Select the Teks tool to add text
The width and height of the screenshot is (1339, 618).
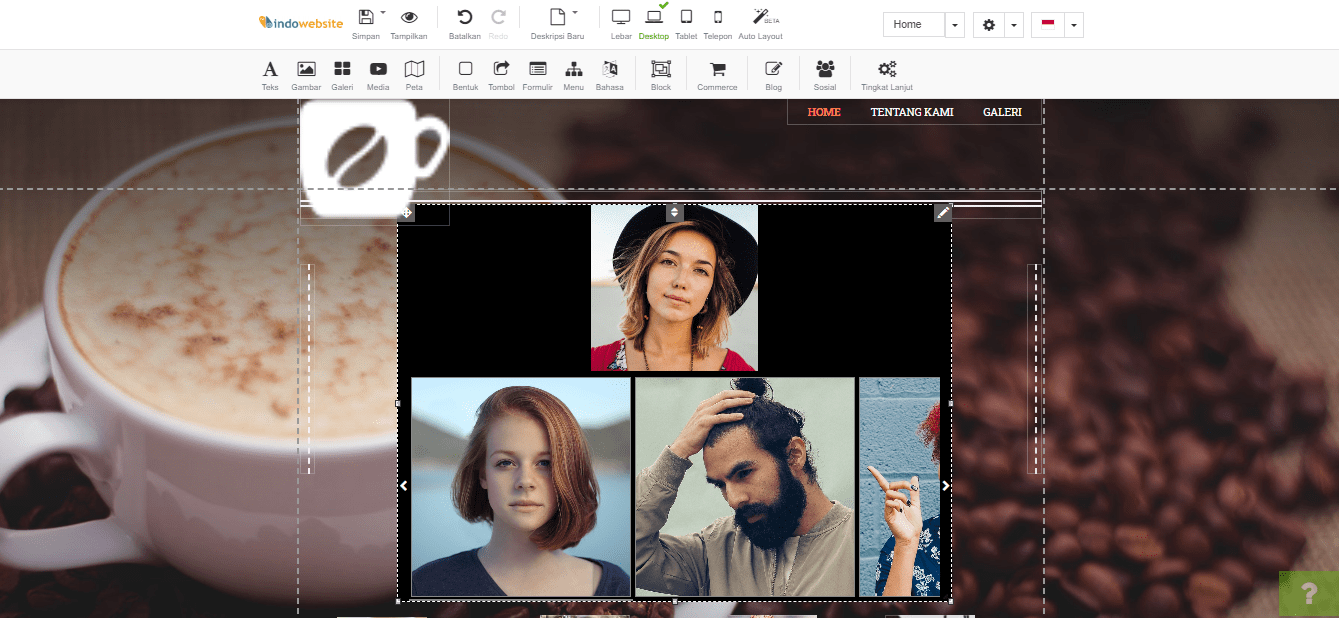(270, 73)
